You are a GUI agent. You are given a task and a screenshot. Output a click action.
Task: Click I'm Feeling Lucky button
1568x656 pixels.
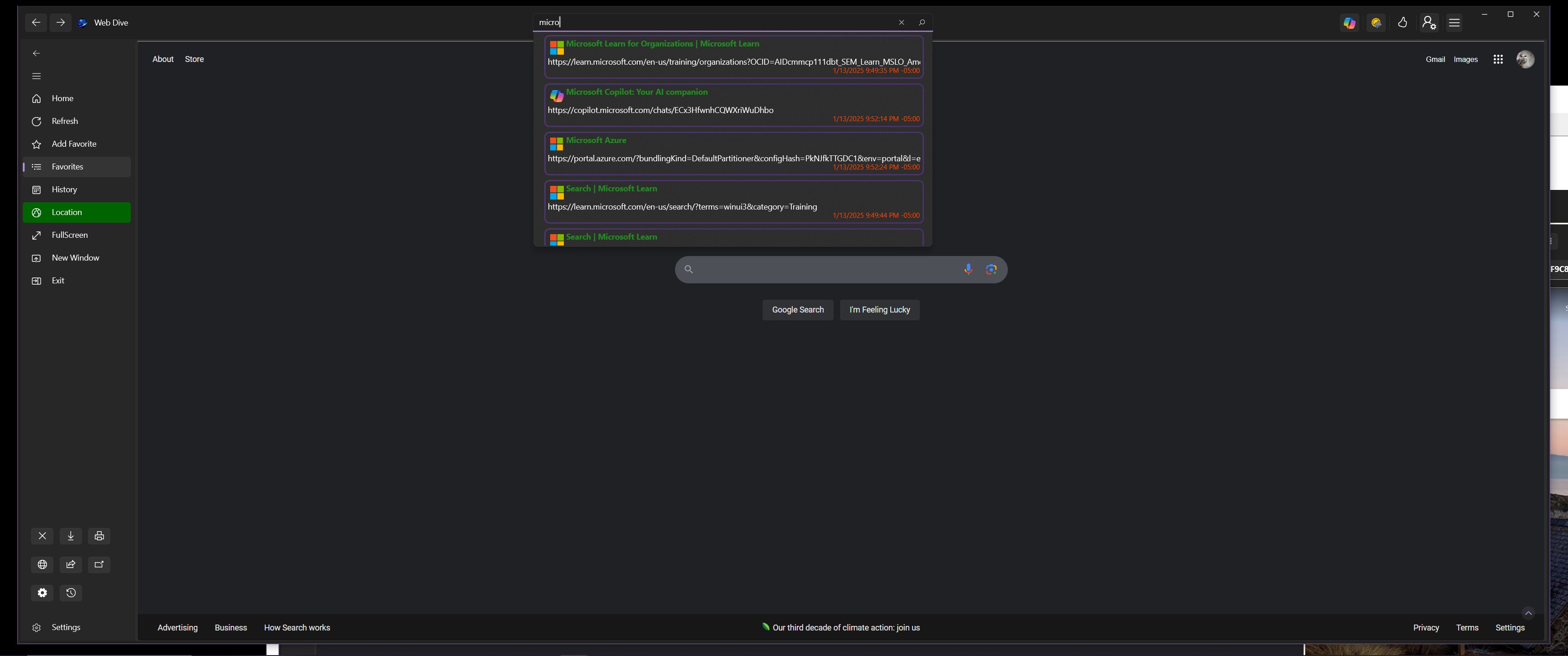pos(879,310)
